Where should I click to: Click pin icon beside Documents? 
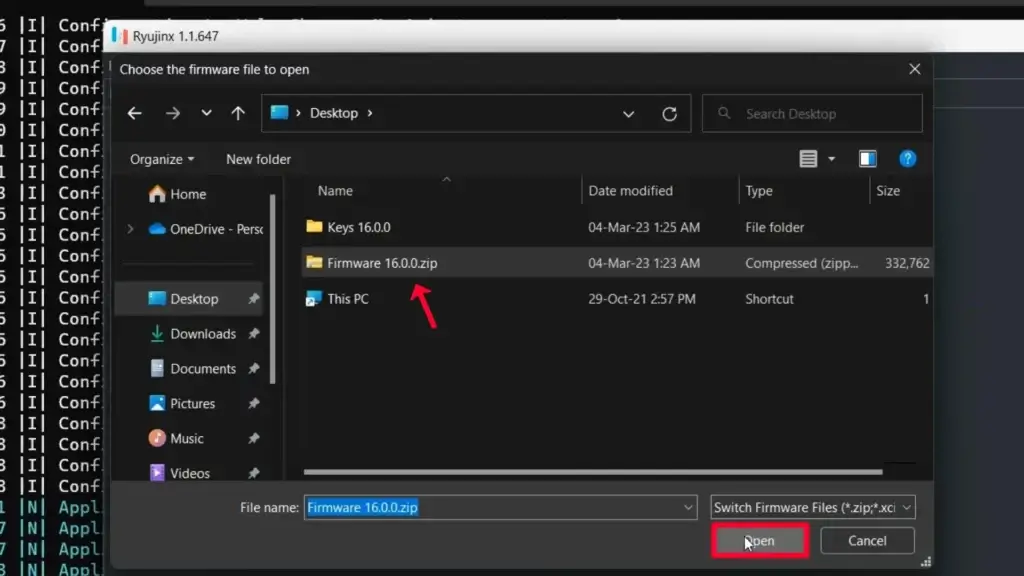[x=253, y=368]
